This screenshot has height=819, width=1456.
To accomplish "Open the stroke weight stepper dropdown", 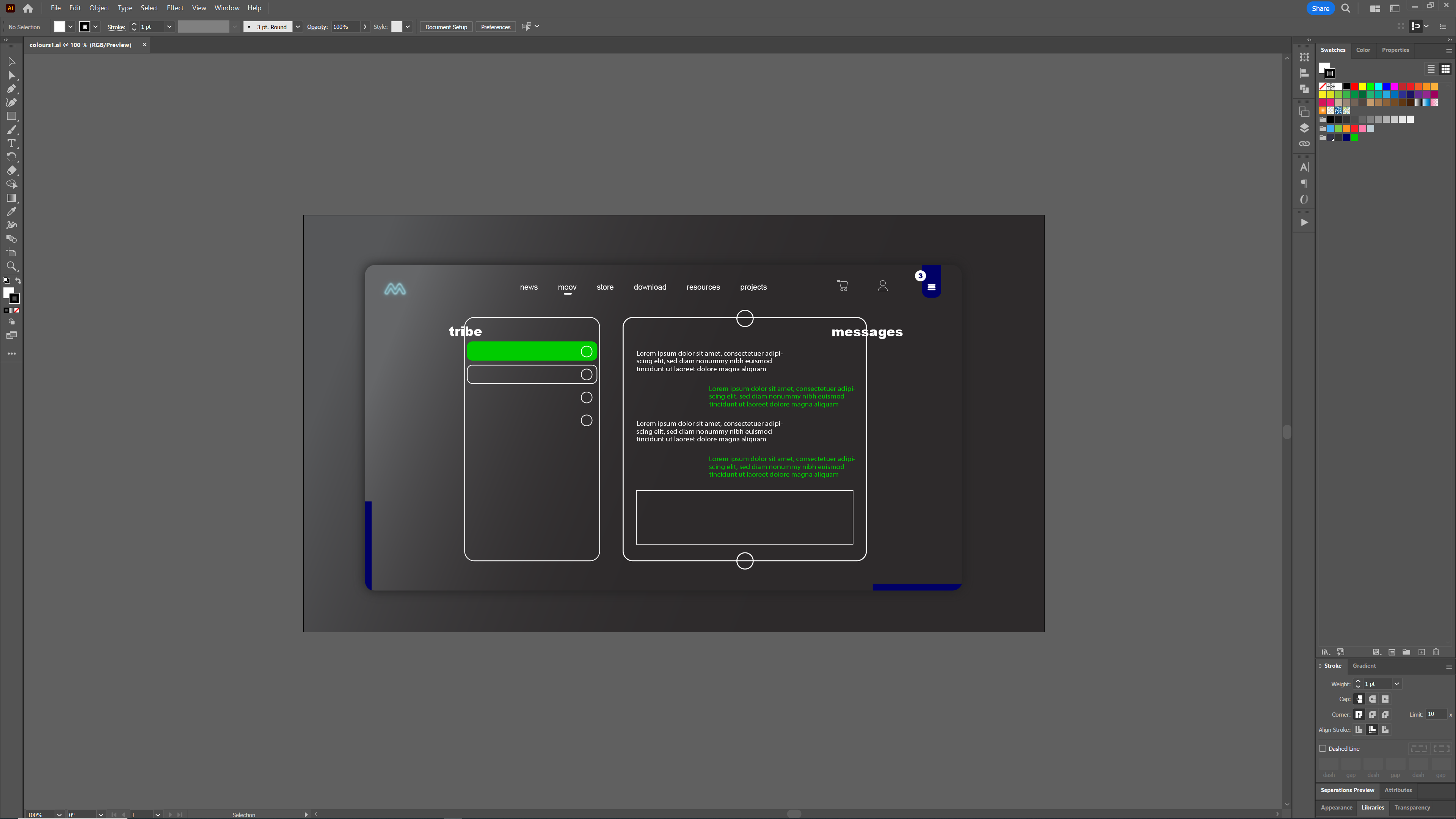I will point(1396,684).
